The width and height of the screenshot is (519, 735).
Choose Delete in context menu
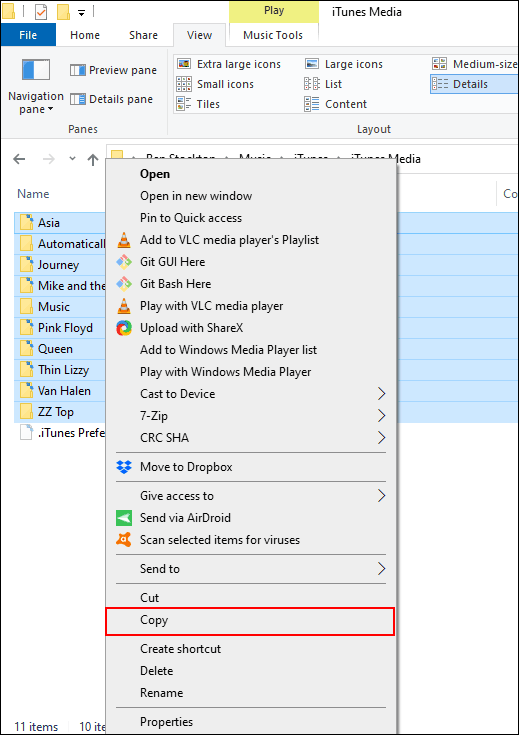251,671
